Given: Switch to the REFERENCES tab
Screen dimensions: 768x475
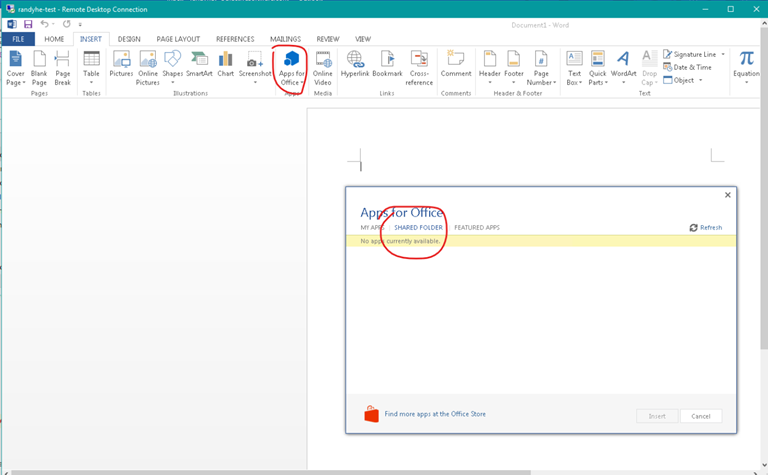Looking at the screenshot, I should [235, 39].
